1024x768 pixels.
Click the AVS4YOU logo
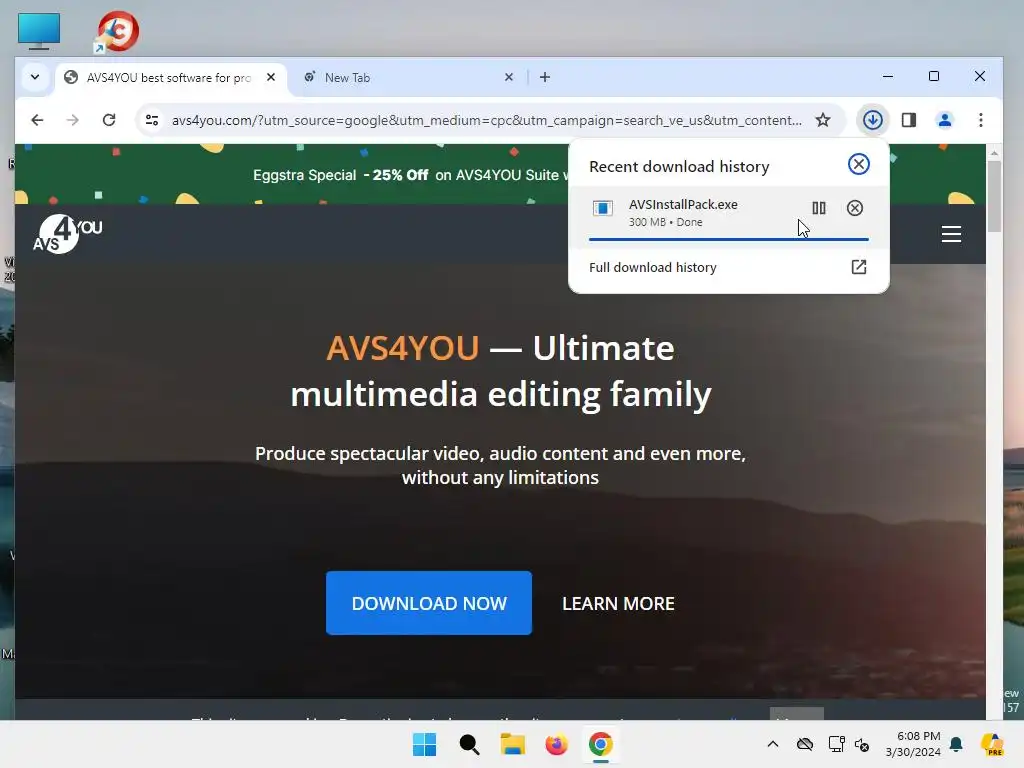(67, 234)
